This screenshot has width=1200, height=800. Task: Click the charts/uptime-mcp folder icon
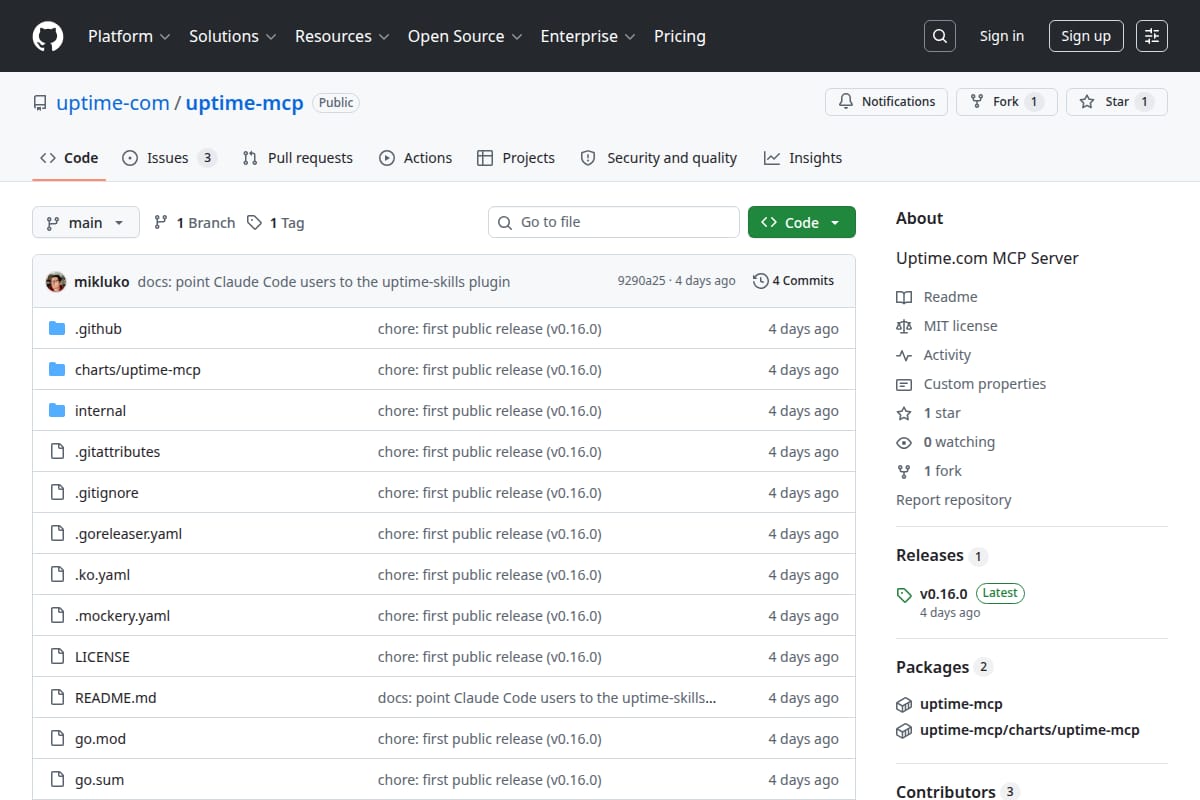[57, 370]
